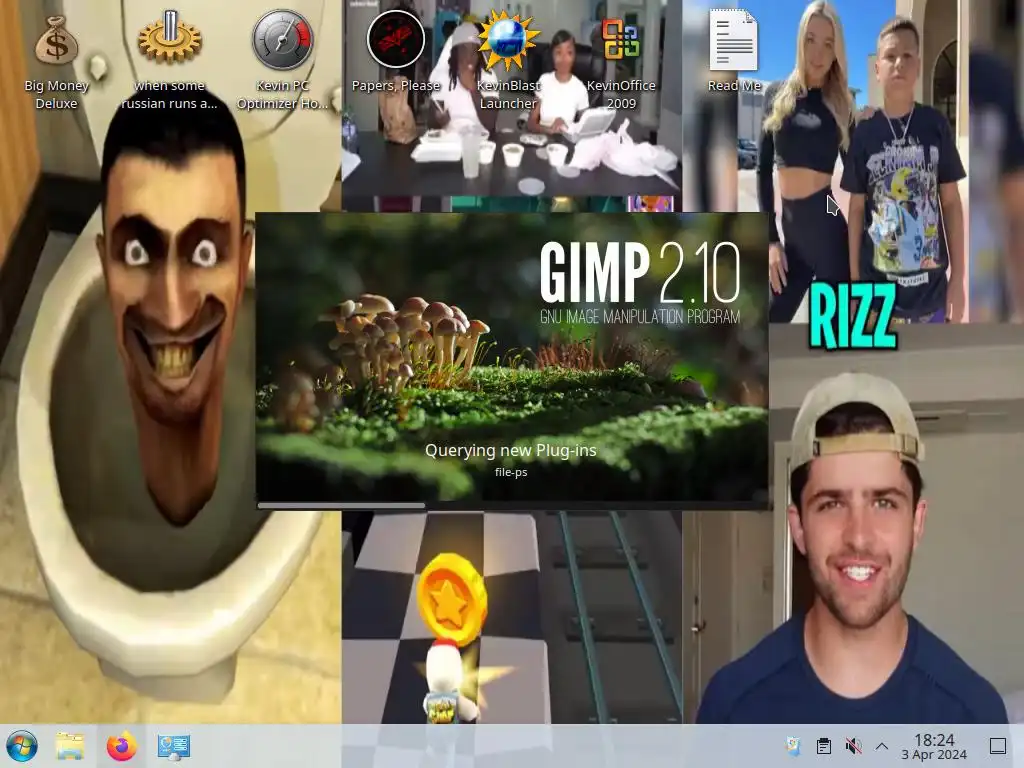Click the GIMP 2.10 splash title
Screen dimensions: 1024x768
[640, 272]
